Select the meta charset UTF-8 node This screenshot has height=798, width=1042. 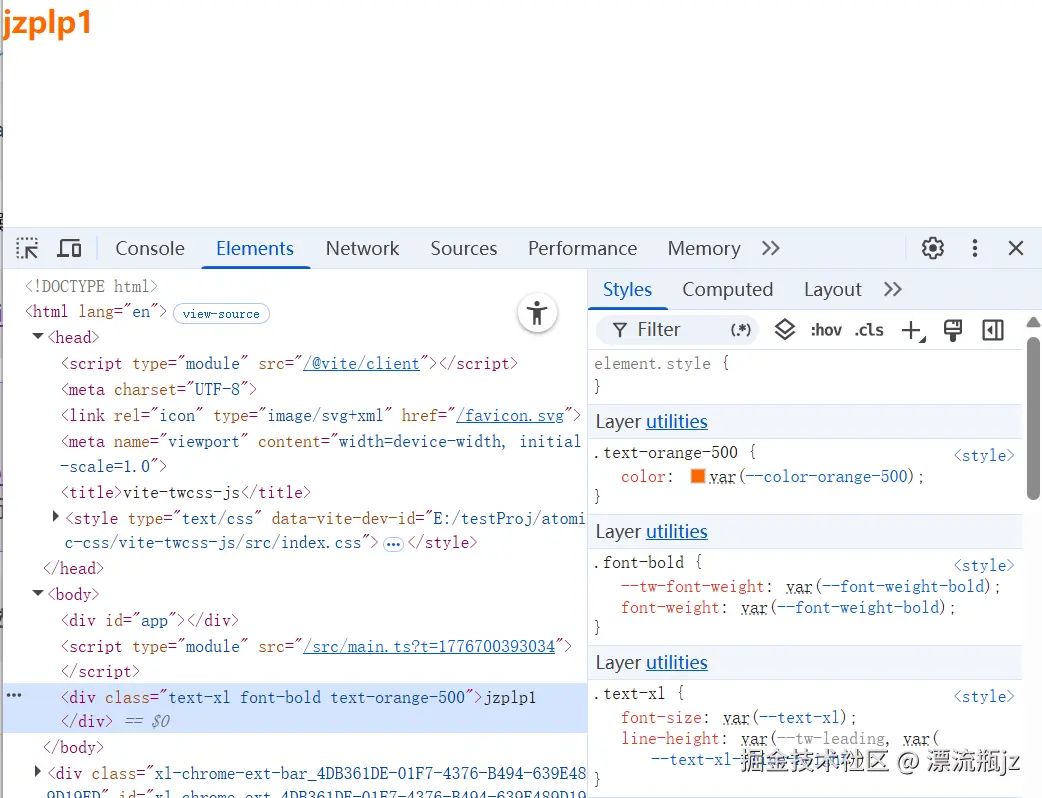point(159,389)
